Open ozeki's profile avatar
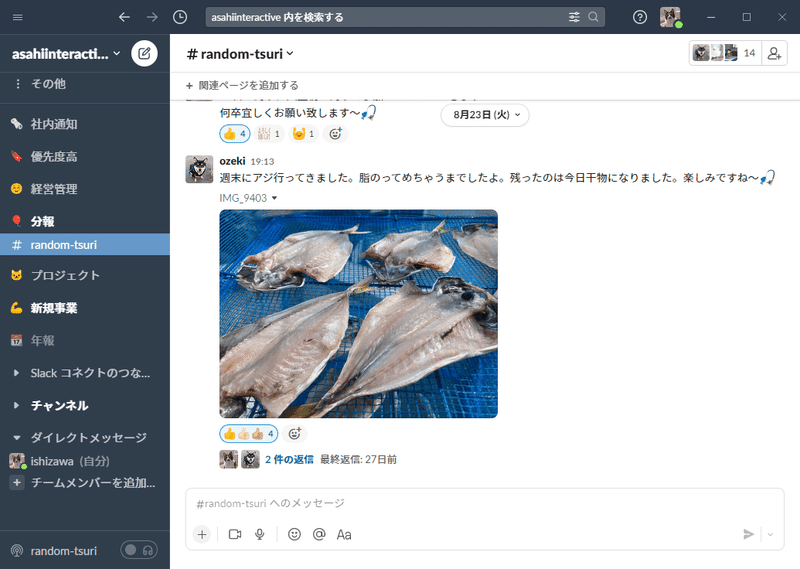The height and width of the screenshot is (569, 800). 199,169
